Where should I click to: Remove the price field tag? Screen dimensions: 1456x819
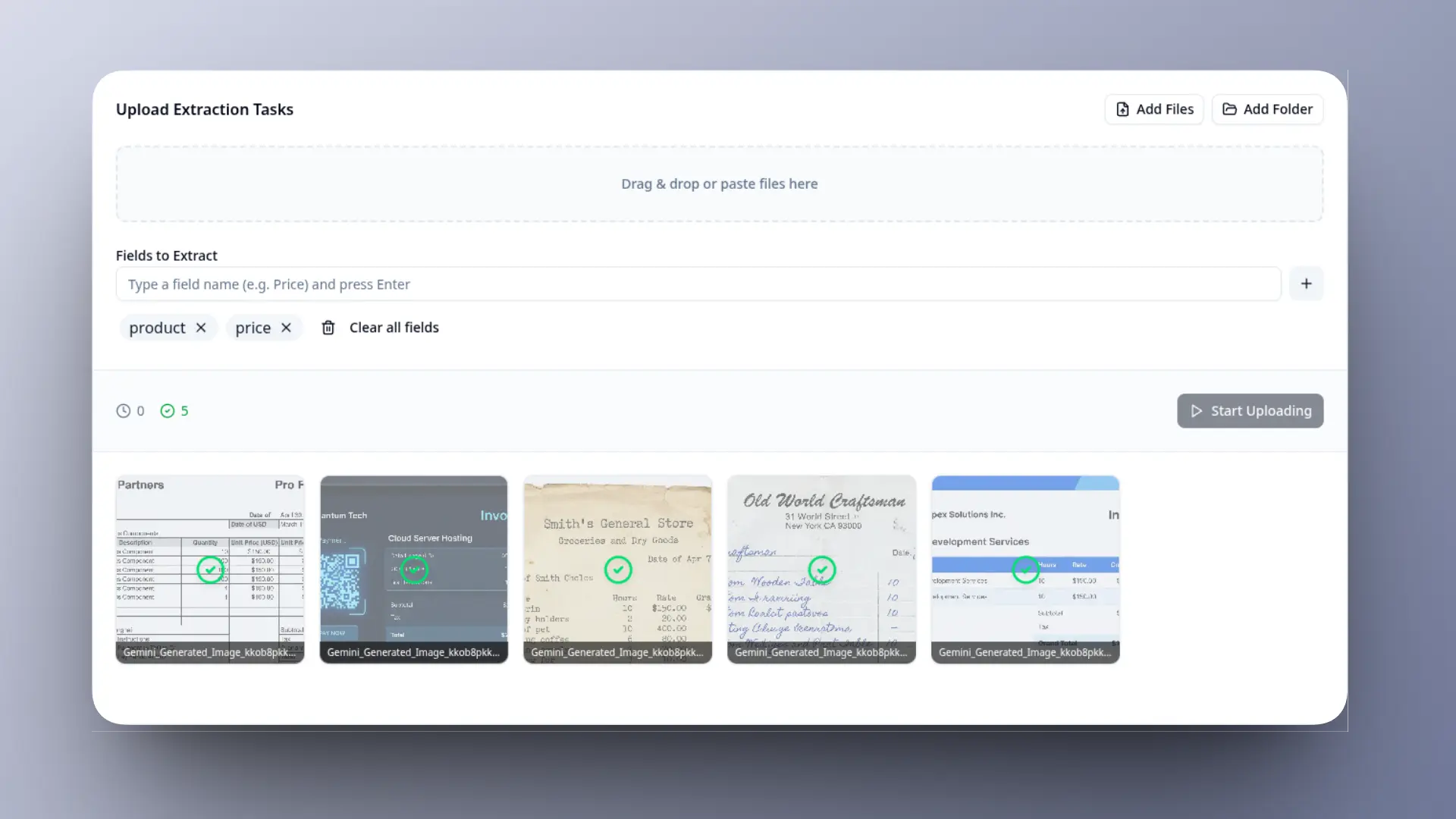click(286, 328)
